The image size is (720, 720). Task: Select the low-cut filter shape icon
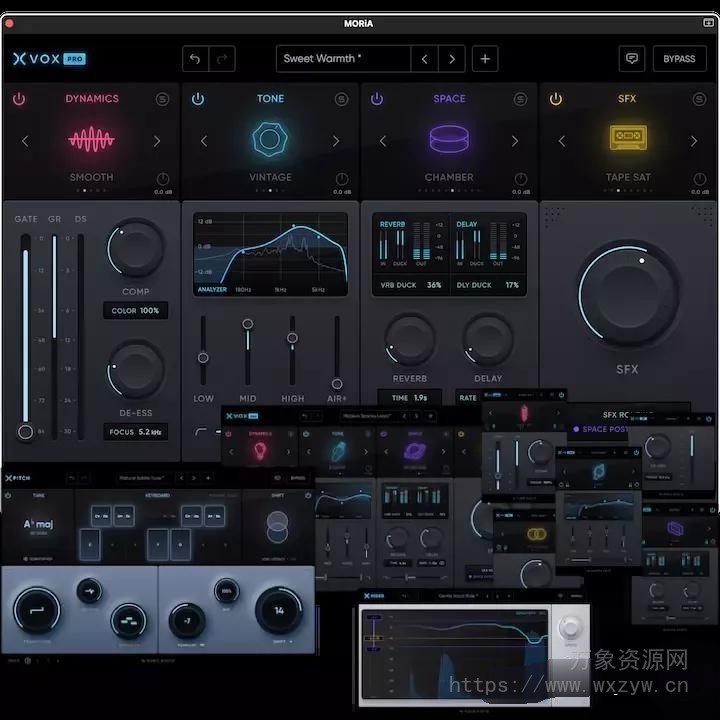[x=201, y=432]
